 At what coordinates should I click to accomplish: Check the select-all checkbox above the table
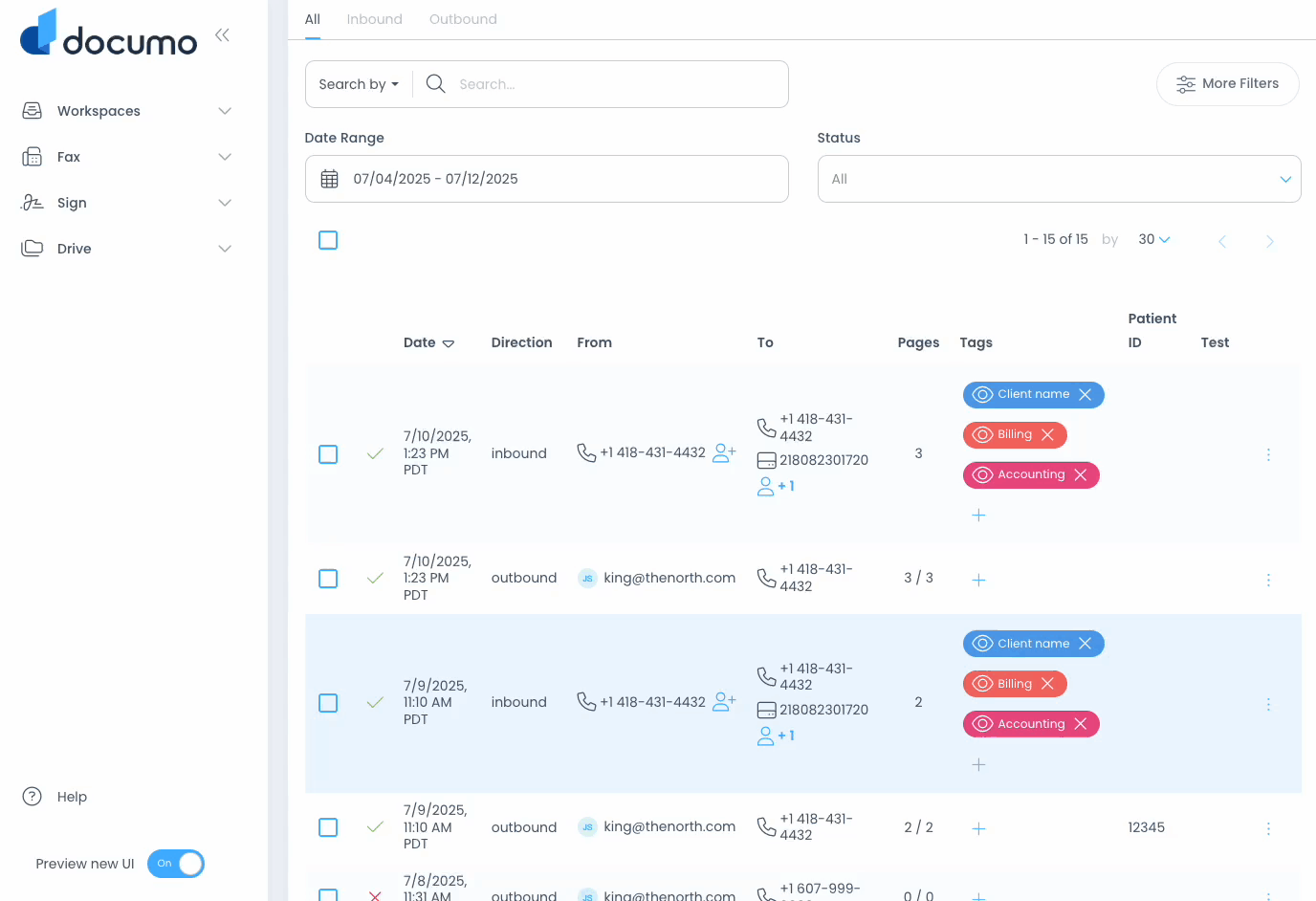(328, 240)
